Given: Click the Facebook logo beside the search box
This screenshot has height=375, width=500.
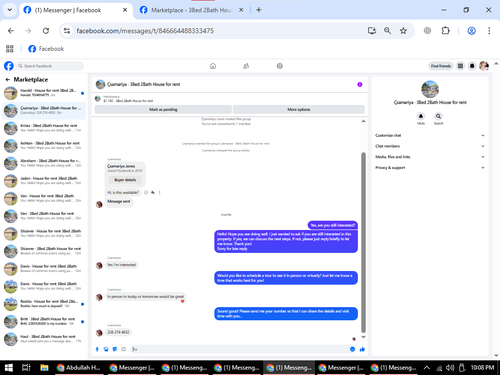Looking at the screenshot, I should [x=9, y=66].
